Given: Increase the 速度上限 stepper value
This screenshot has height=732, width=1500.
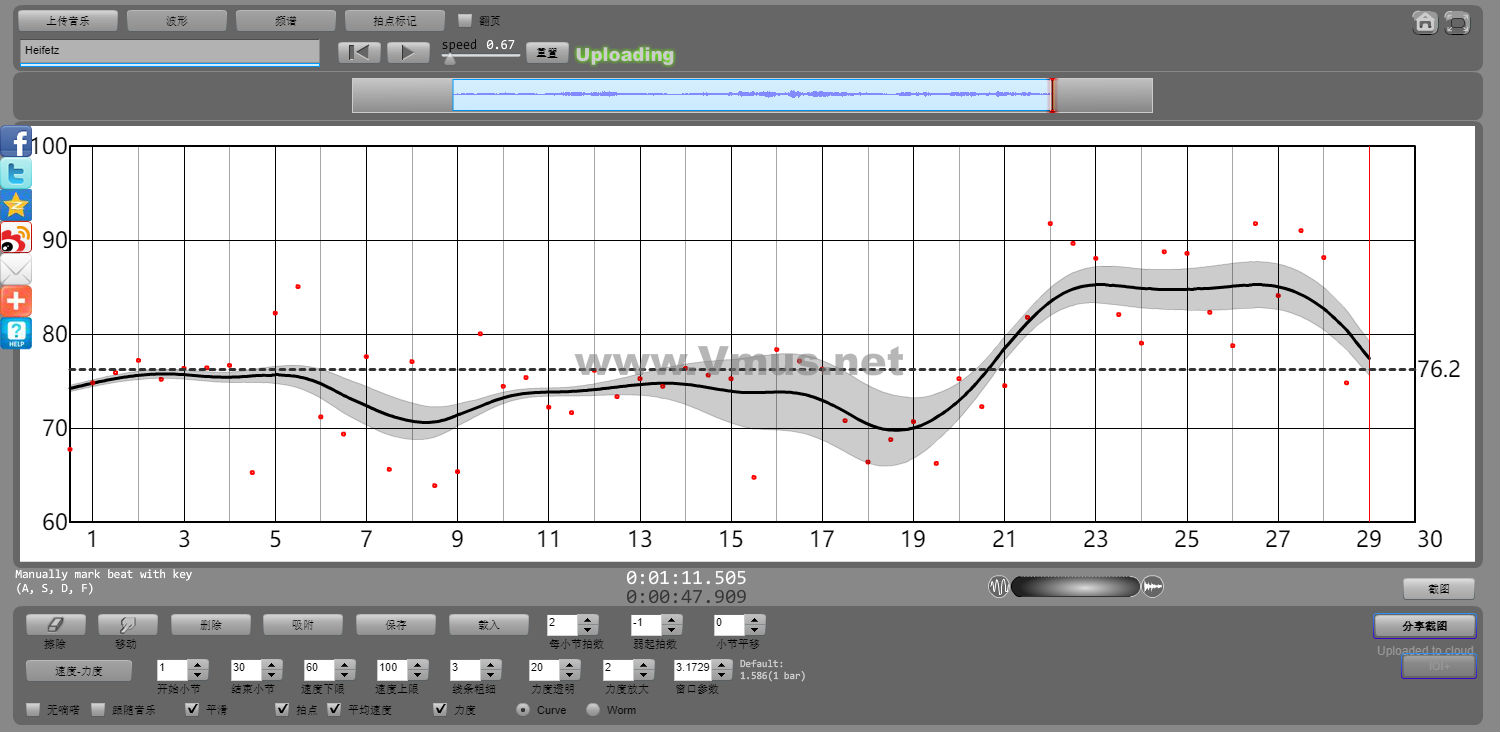Looking at the screenshot, I should 417,665.
